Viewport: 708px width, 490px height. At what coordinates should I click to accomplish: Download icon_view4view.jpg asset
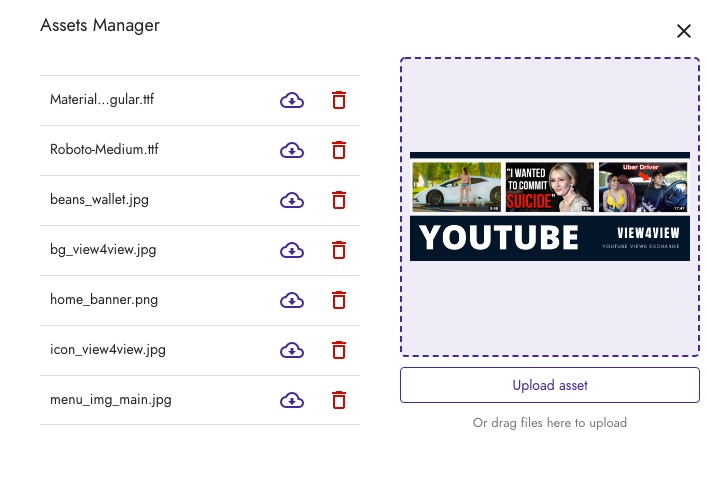click(x=292, y=351)
